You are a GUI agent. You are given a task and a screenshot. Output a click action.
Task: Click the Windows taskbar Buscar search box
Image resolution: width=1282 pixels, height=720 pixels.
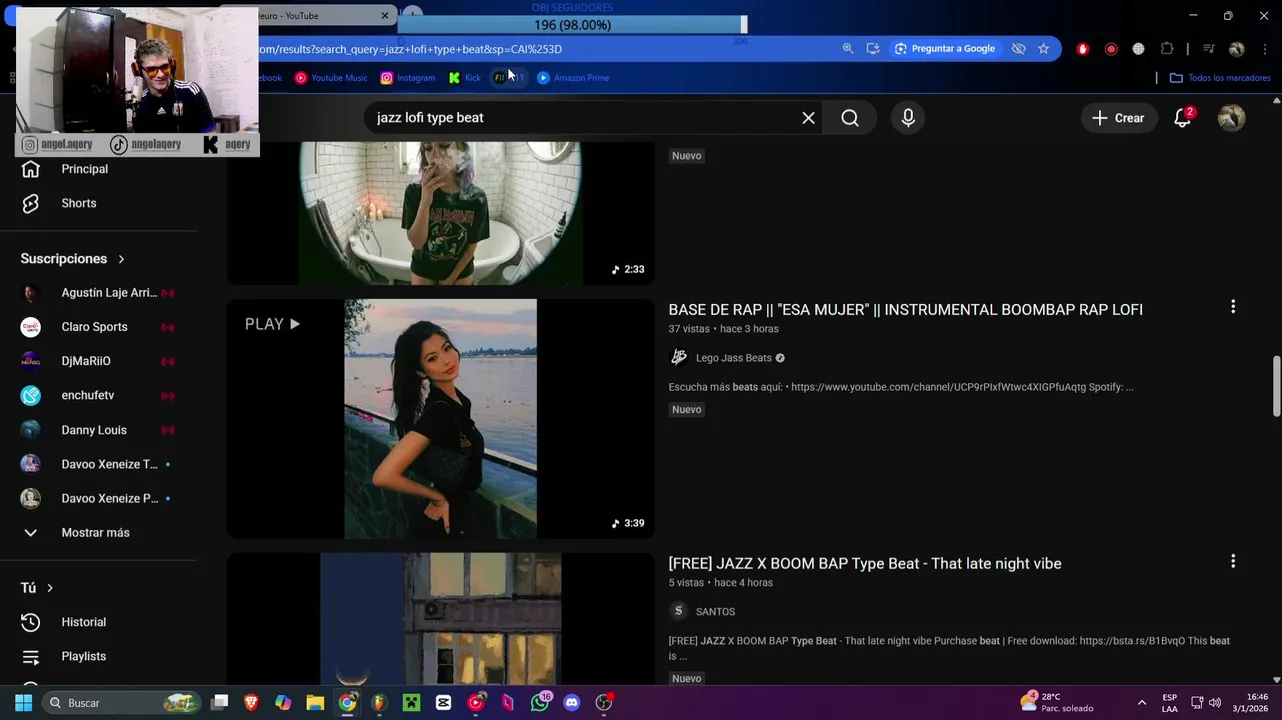point(120,703)
